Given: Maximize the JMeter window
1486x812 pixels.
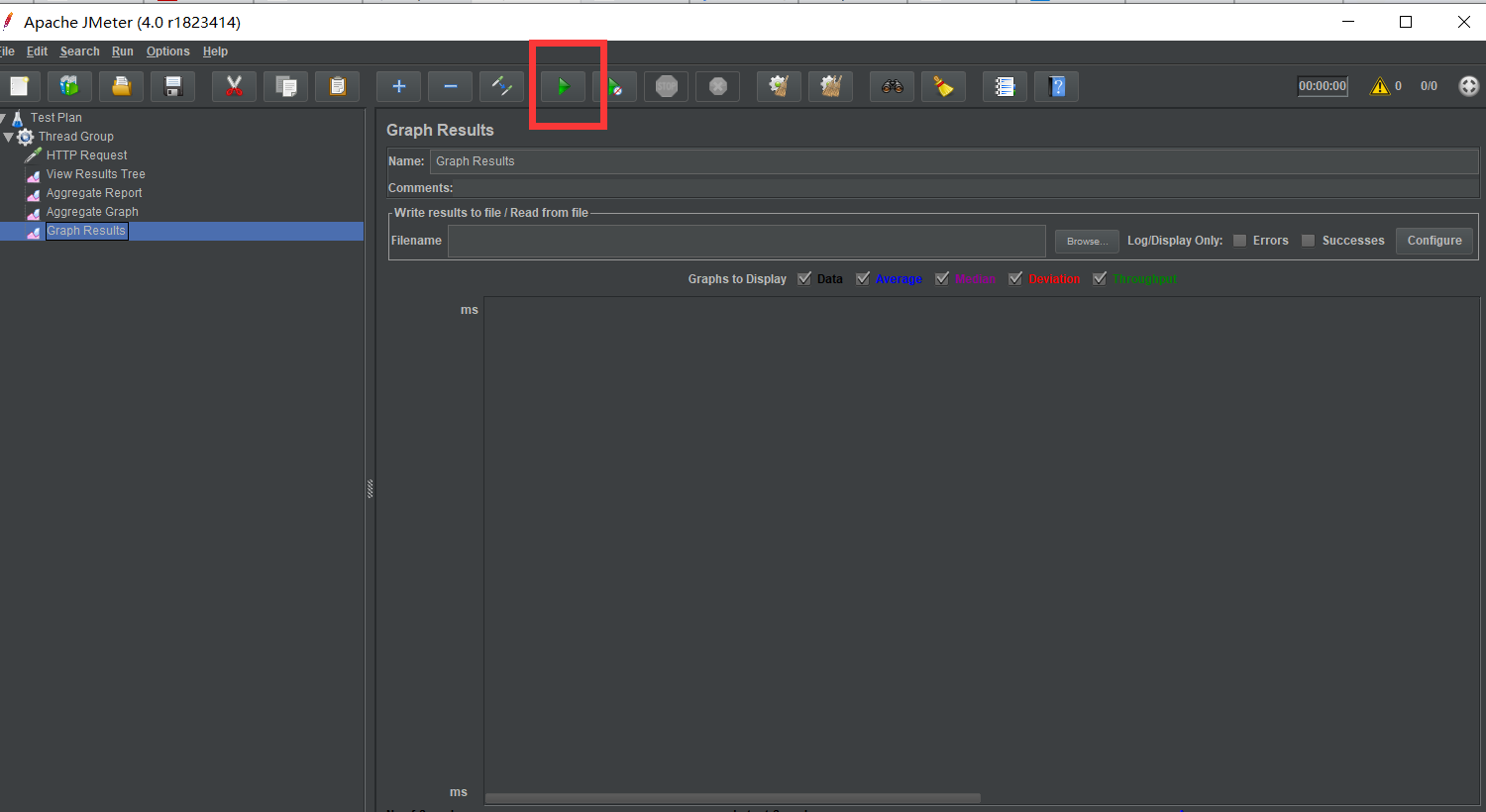Looking at the screenshot, I should (1405, 22).
